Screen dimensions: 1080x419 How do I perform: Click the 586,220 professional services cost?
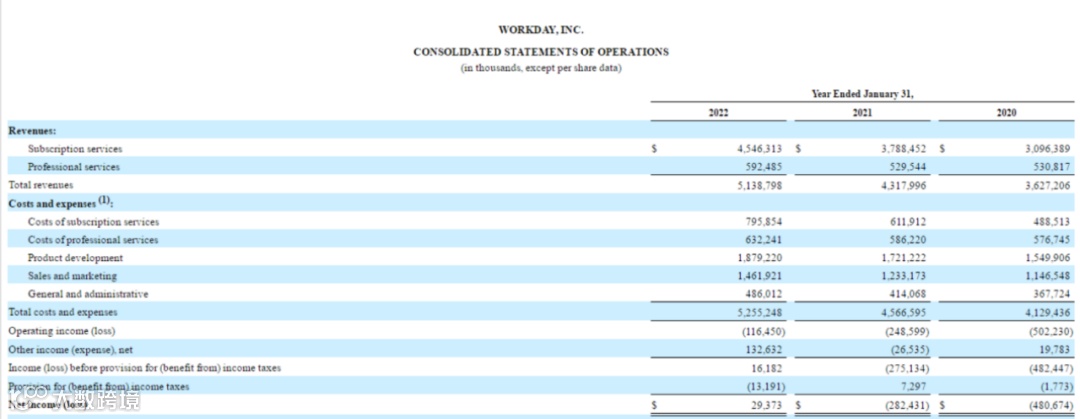[909, 240]
